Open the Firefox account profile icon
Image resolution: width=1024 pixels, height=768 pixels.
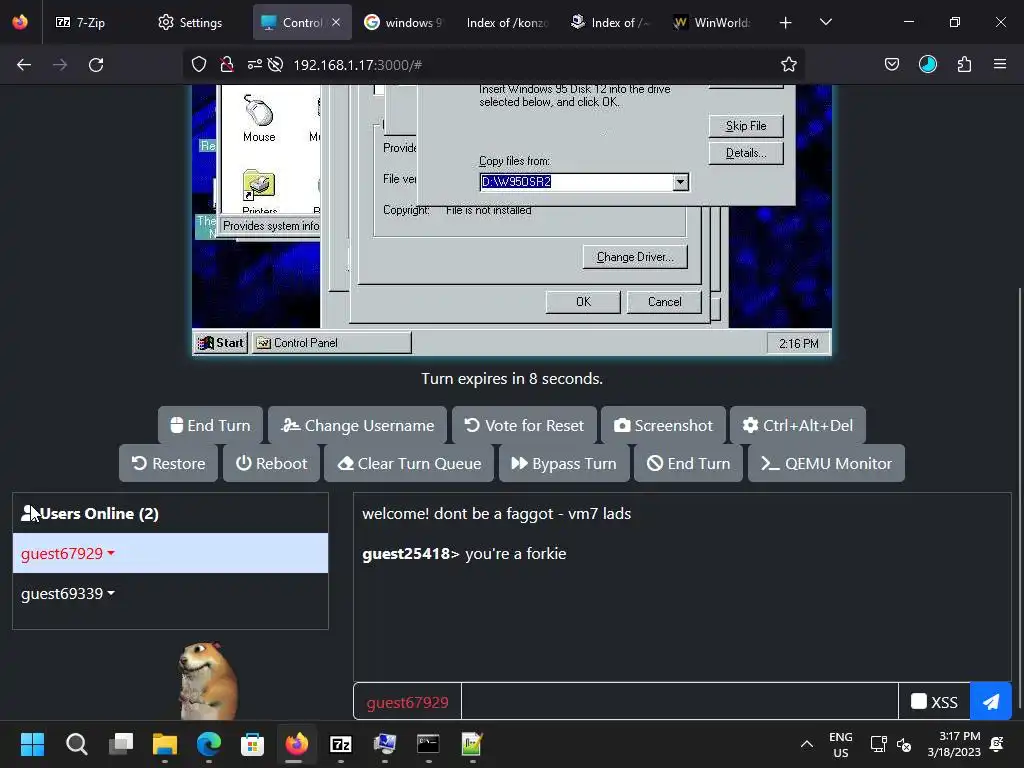pyautogui.click(x=927, y=65)
